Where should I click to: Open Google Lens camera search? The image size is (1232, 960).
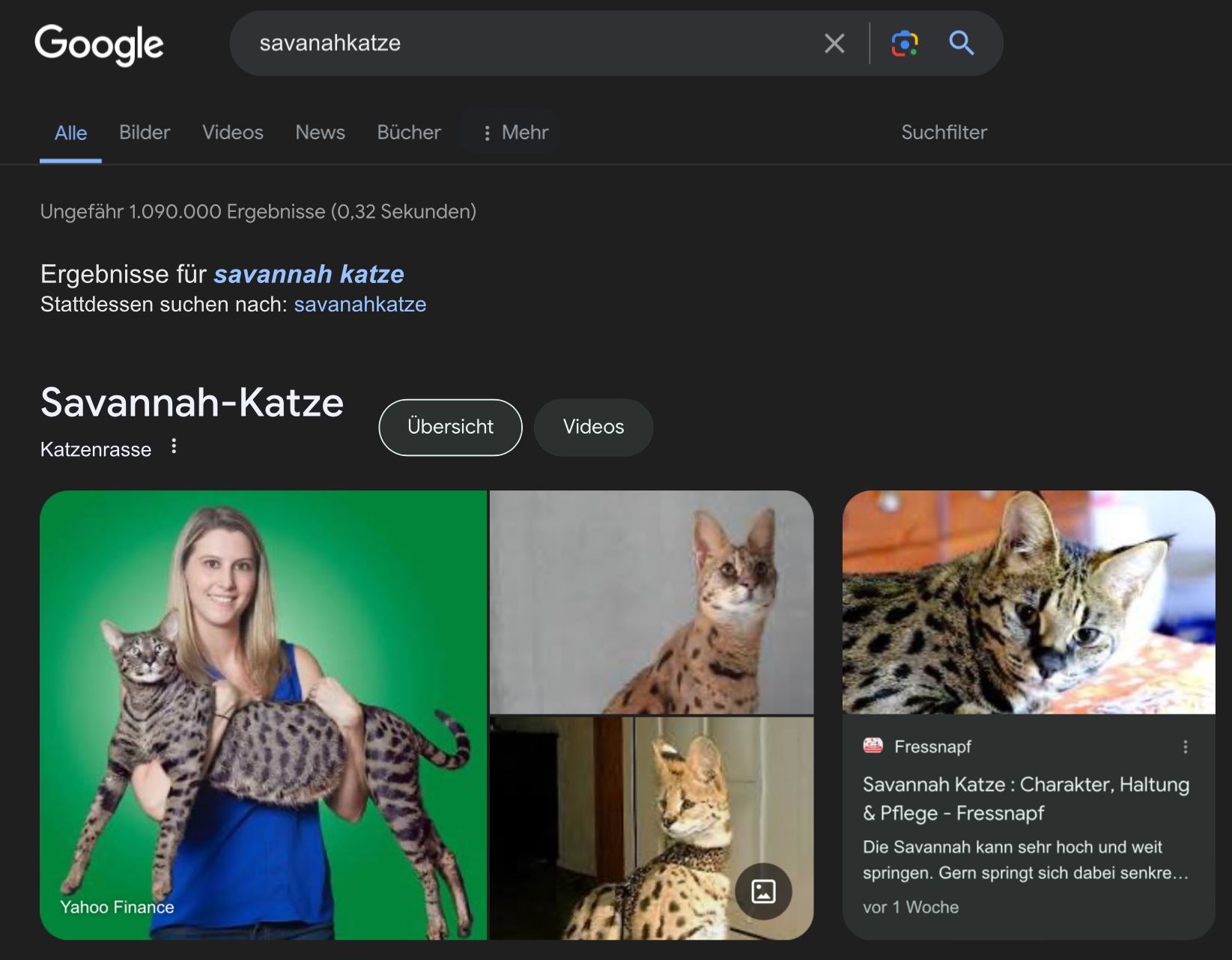pyautogui.click(x=904, y=43)
